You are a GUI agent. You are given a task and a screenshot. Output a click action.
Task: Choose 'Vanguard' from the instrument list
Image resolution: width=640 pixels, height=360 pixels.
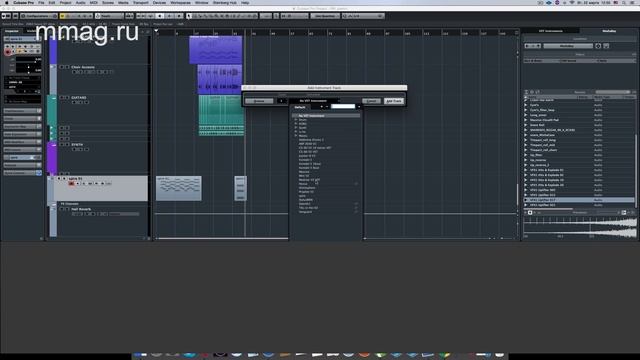click(305, 212)
